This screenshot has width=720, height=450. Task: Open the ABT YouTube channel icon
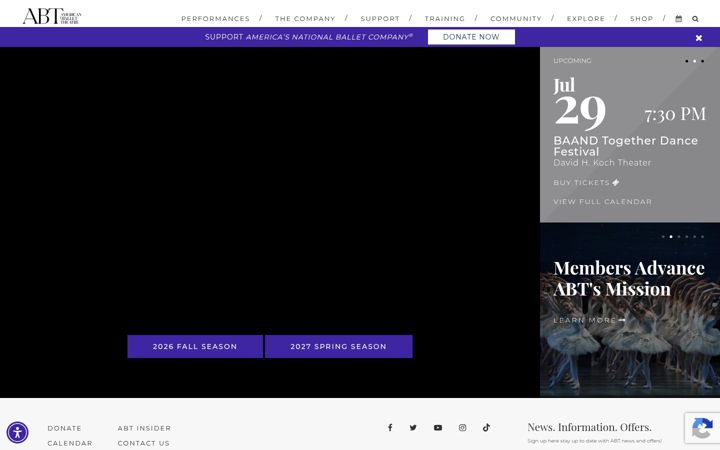(x=438, y=428)
